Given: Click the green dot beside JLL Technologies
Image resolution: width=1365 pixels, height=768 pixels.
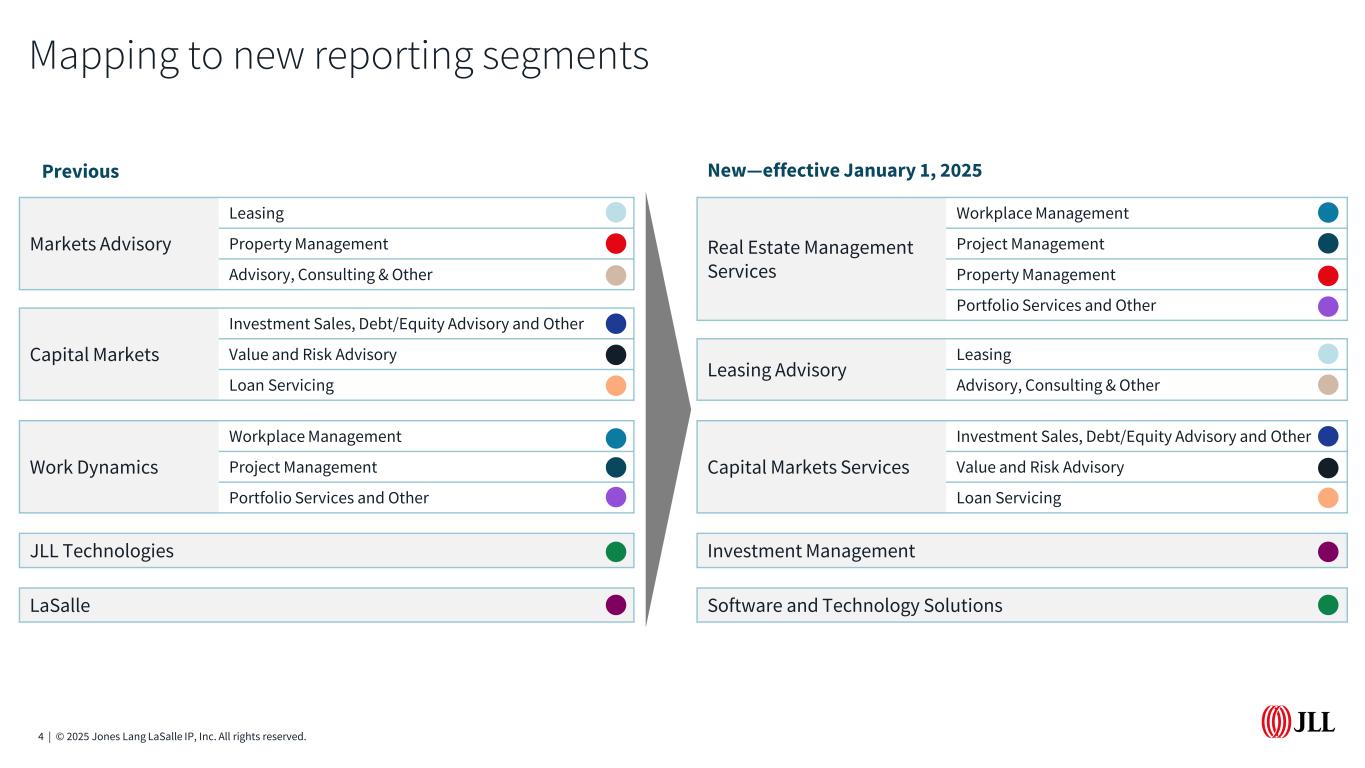Looking at the screenshot, I should tap(616, 551).
